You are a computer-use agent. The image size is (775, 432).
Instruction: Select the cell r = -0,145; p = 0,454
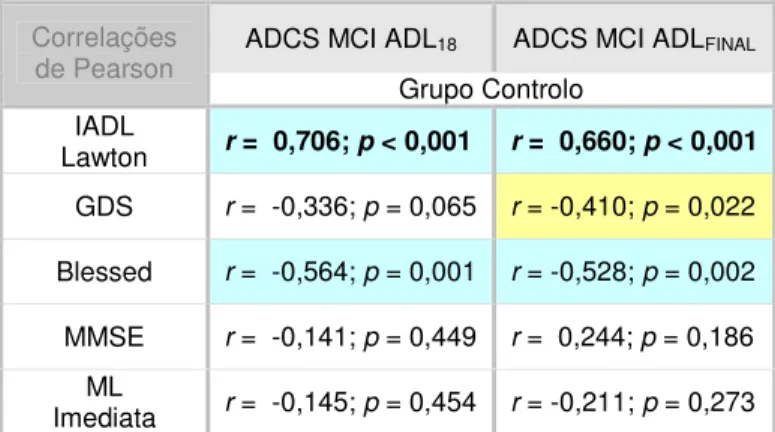[x=351, y=401]
